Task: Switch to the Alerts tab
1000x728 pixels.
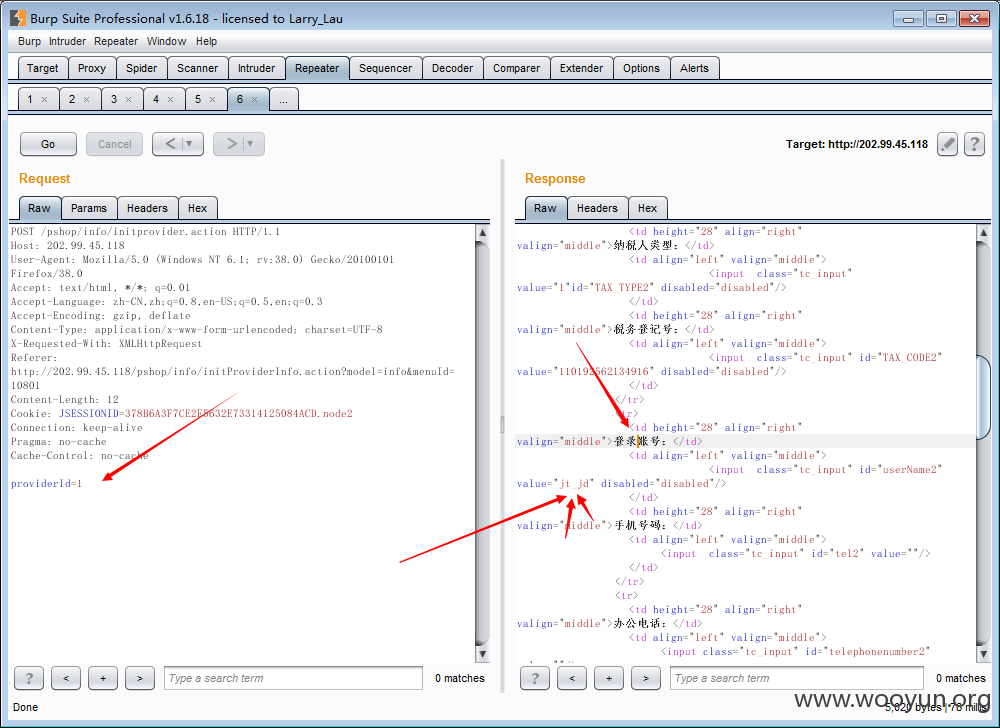Action: pos(695,68)
